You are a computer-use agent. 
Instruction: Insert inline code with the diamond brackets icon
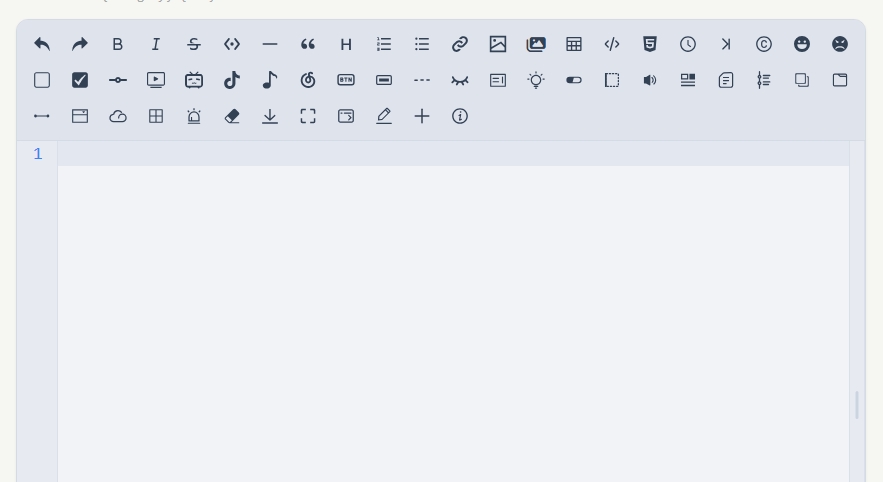pyautogui.click(x=232, y=44)
